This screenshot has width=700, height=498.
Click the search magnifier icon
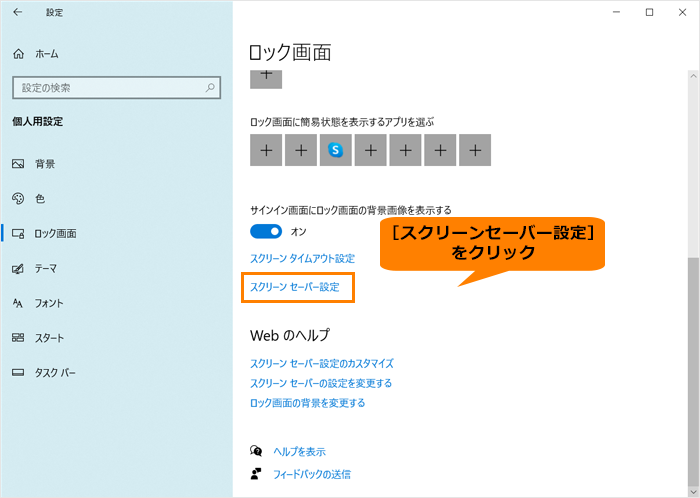tap(210, 88)
